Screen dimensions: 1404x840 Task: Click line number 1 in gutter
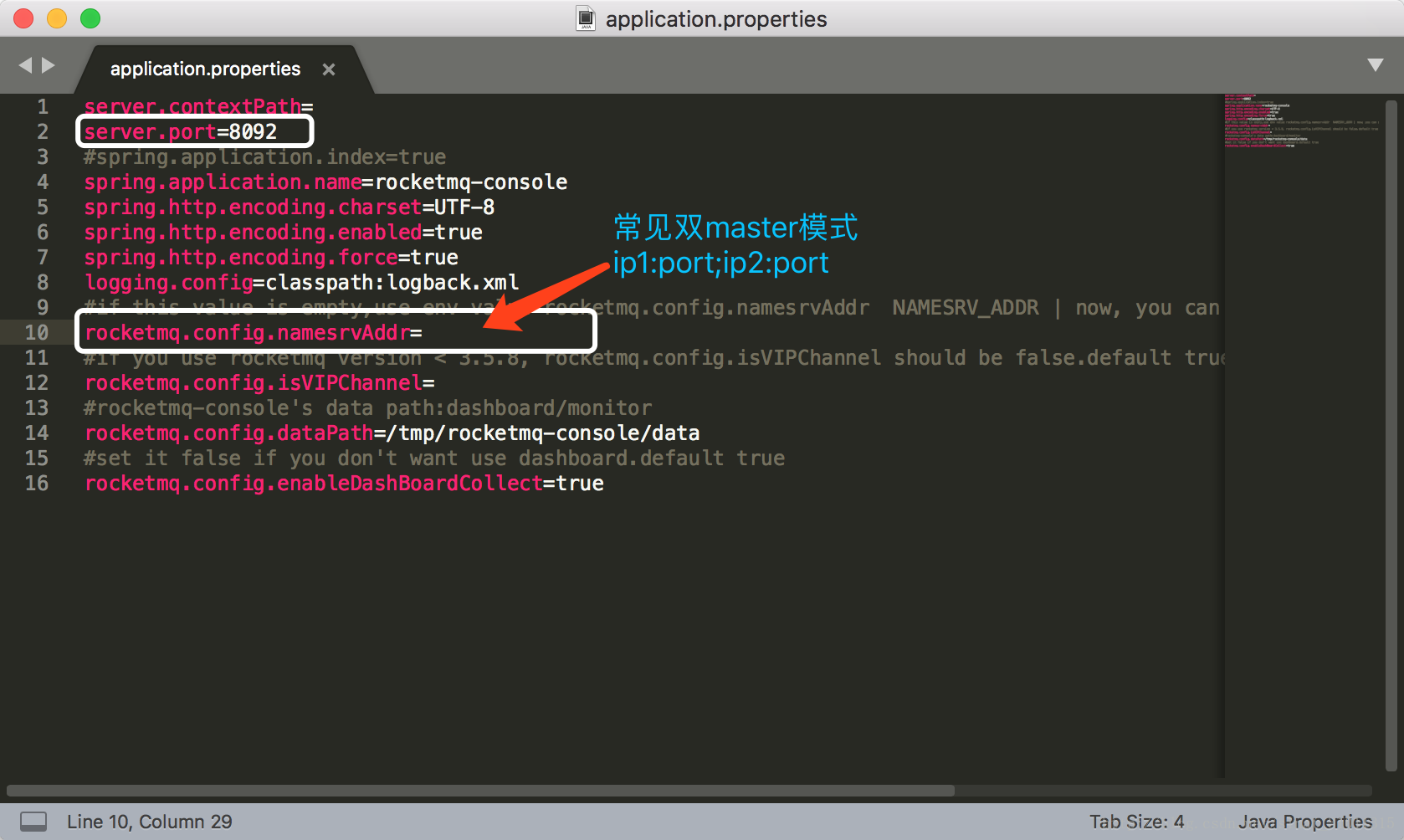point(43,107)
